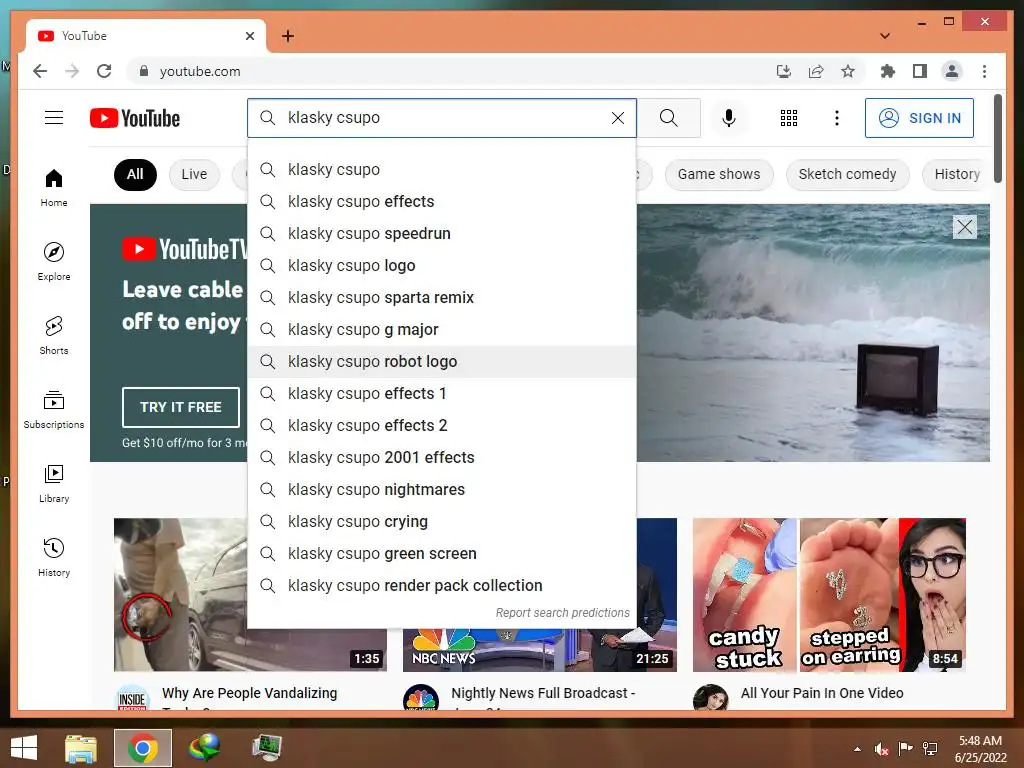Click the page vertical scrollbar
Image resolution: width=1024 pixels, height=768 pixels.
(997, 138)
